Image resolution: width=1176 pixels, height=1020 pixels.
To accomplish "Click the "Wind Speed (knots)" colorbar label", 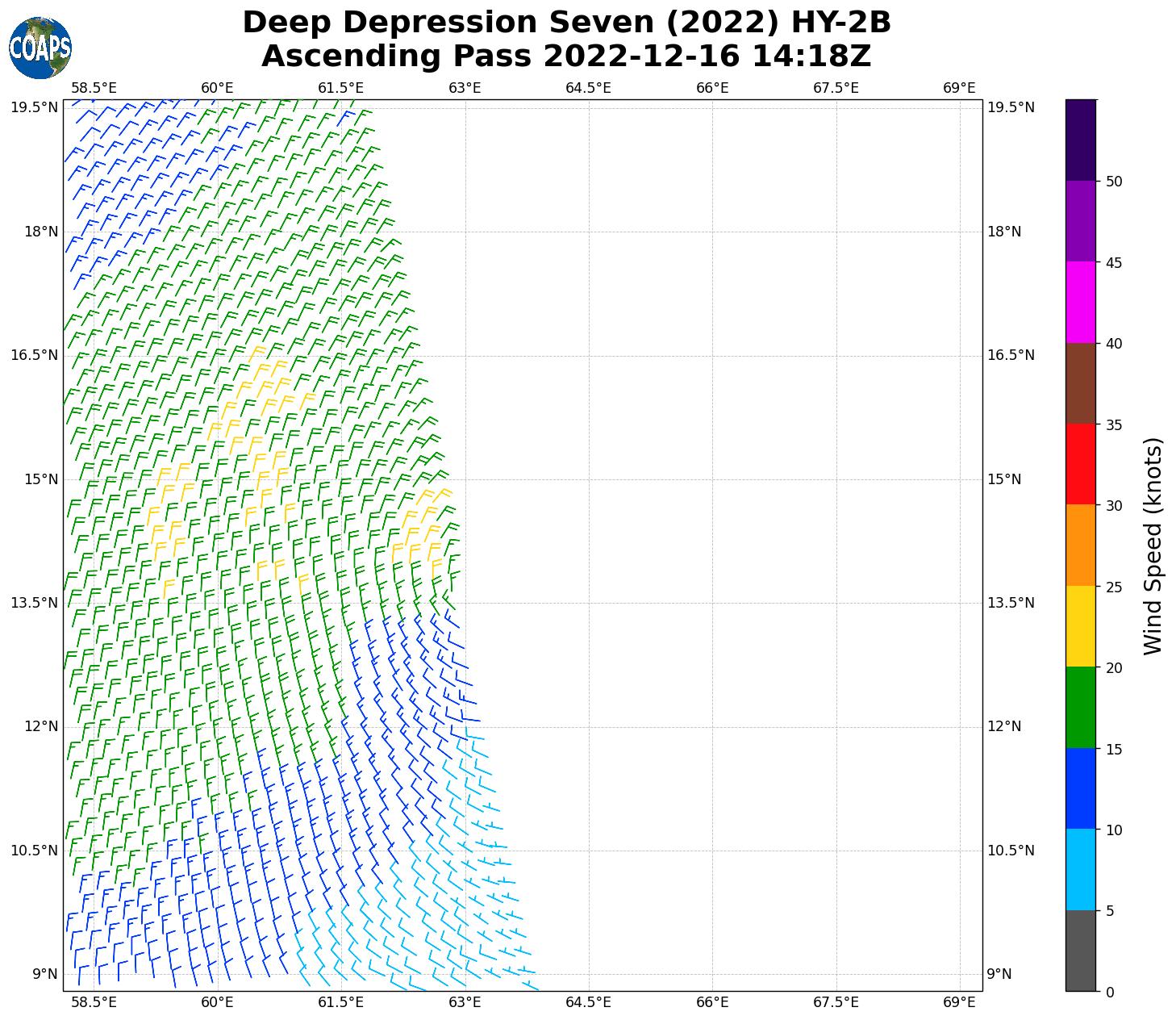I will coord(1153,546).
